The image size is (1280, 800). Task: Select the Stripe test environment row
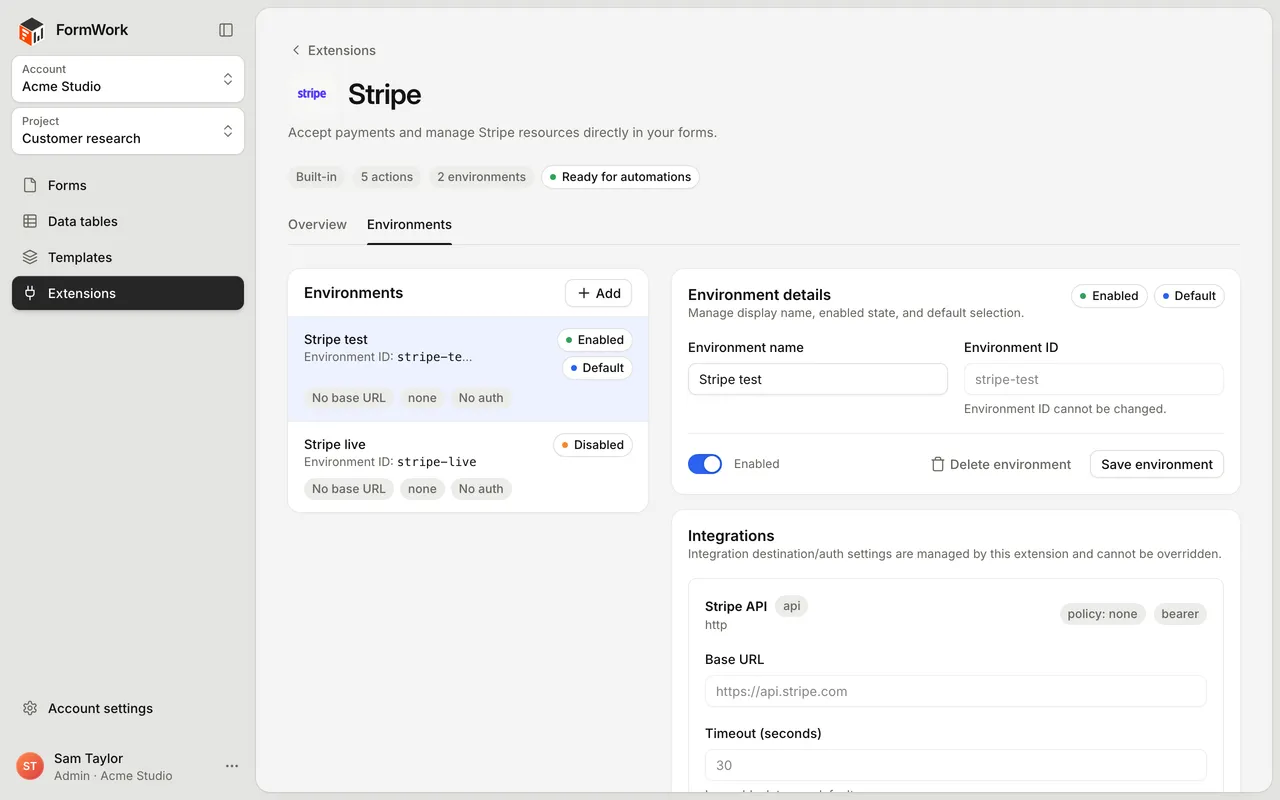pos(468,369)
